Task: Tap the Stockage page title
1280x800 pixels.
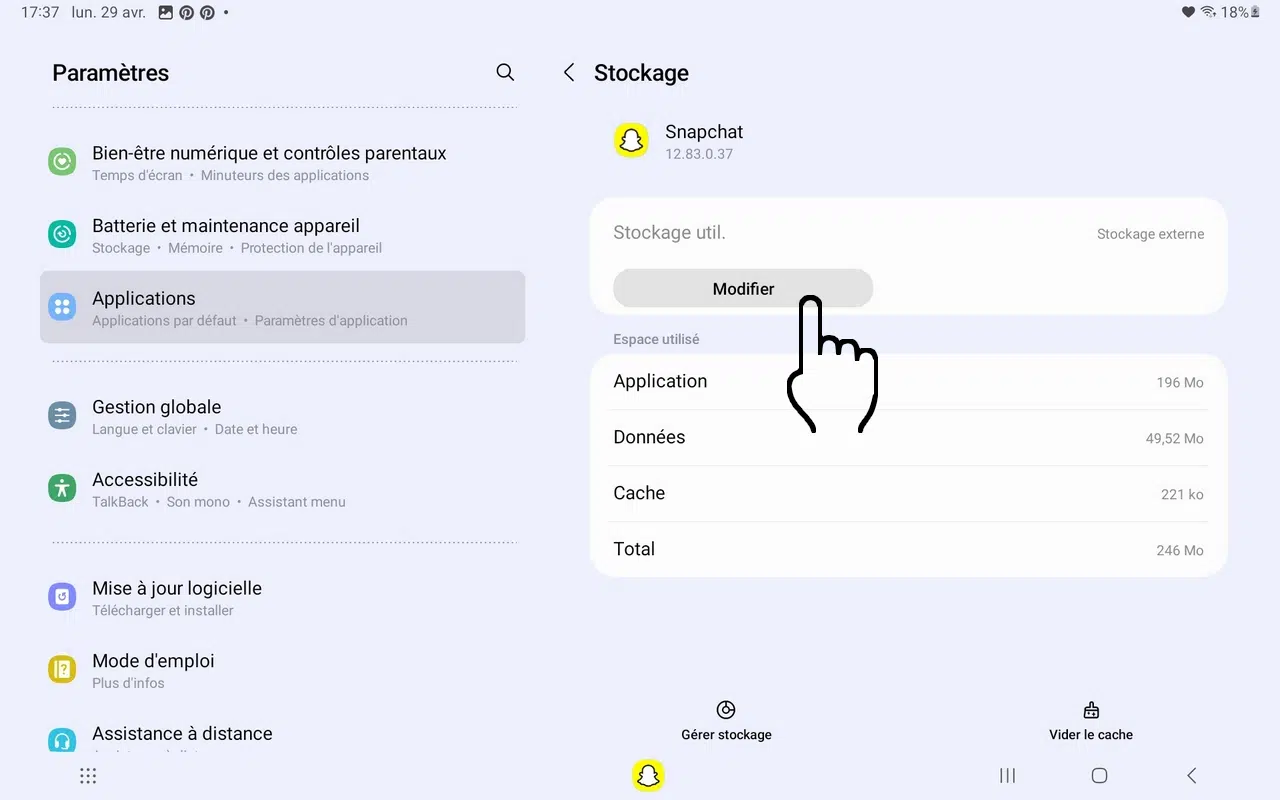Action: pyautogui.click(x=641, y=73)
